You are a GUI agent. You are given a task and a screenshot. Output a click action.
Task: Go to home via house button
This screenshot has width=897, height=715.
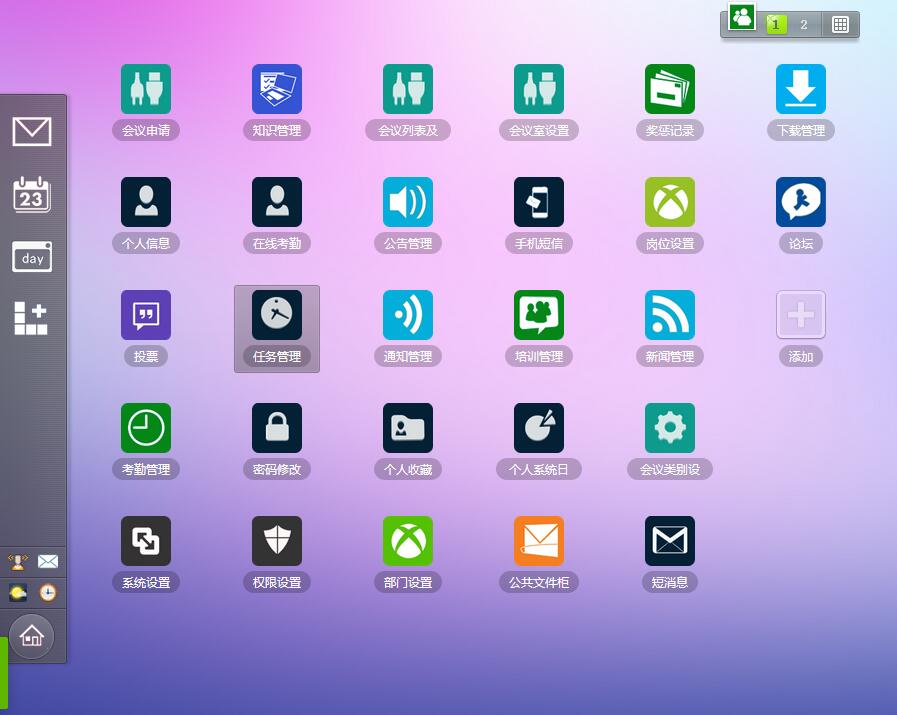point(32,636)
